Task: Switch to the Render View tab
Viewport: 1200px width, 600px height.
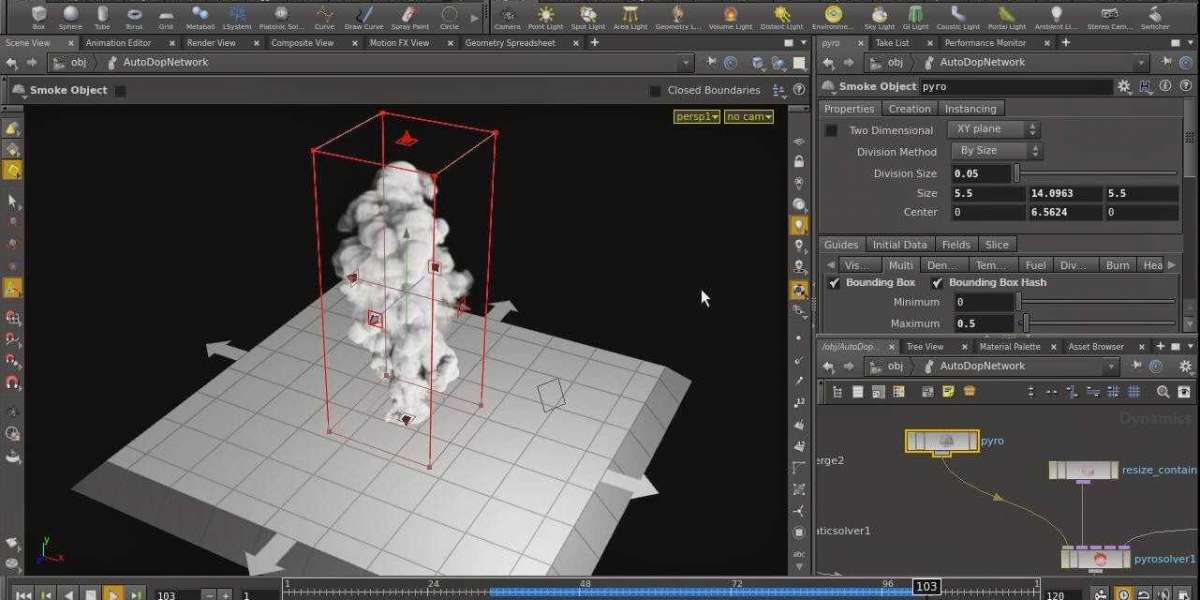Action: (x=212, y=43)
